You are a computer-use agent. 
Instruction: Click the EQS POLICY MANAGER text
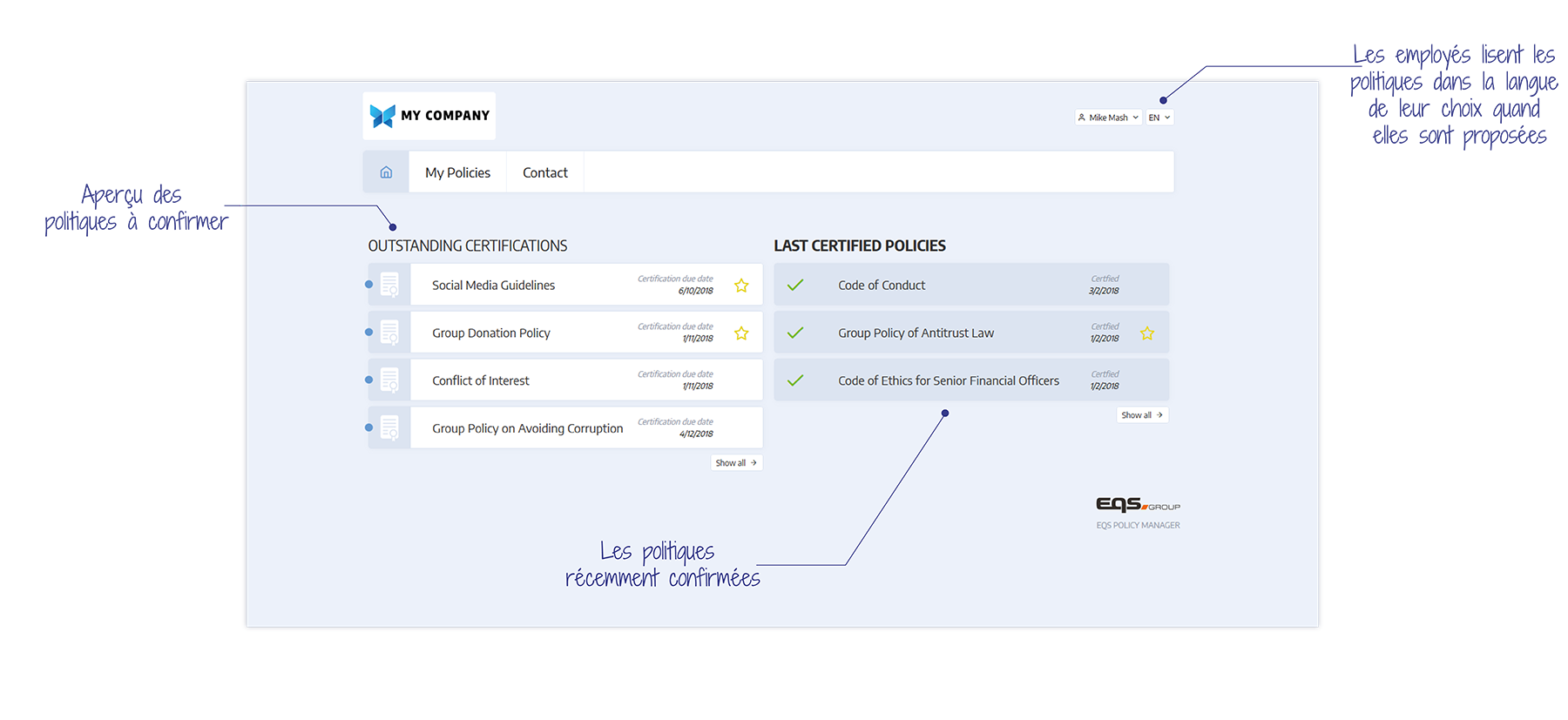point(1138,526)
